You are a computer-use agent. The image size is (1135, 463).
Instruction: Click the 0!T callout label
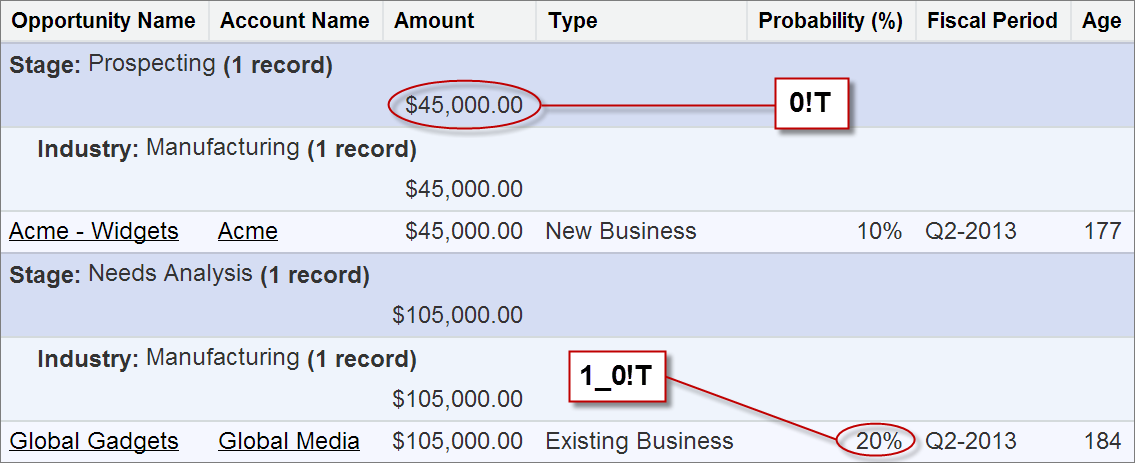(811, 104)
